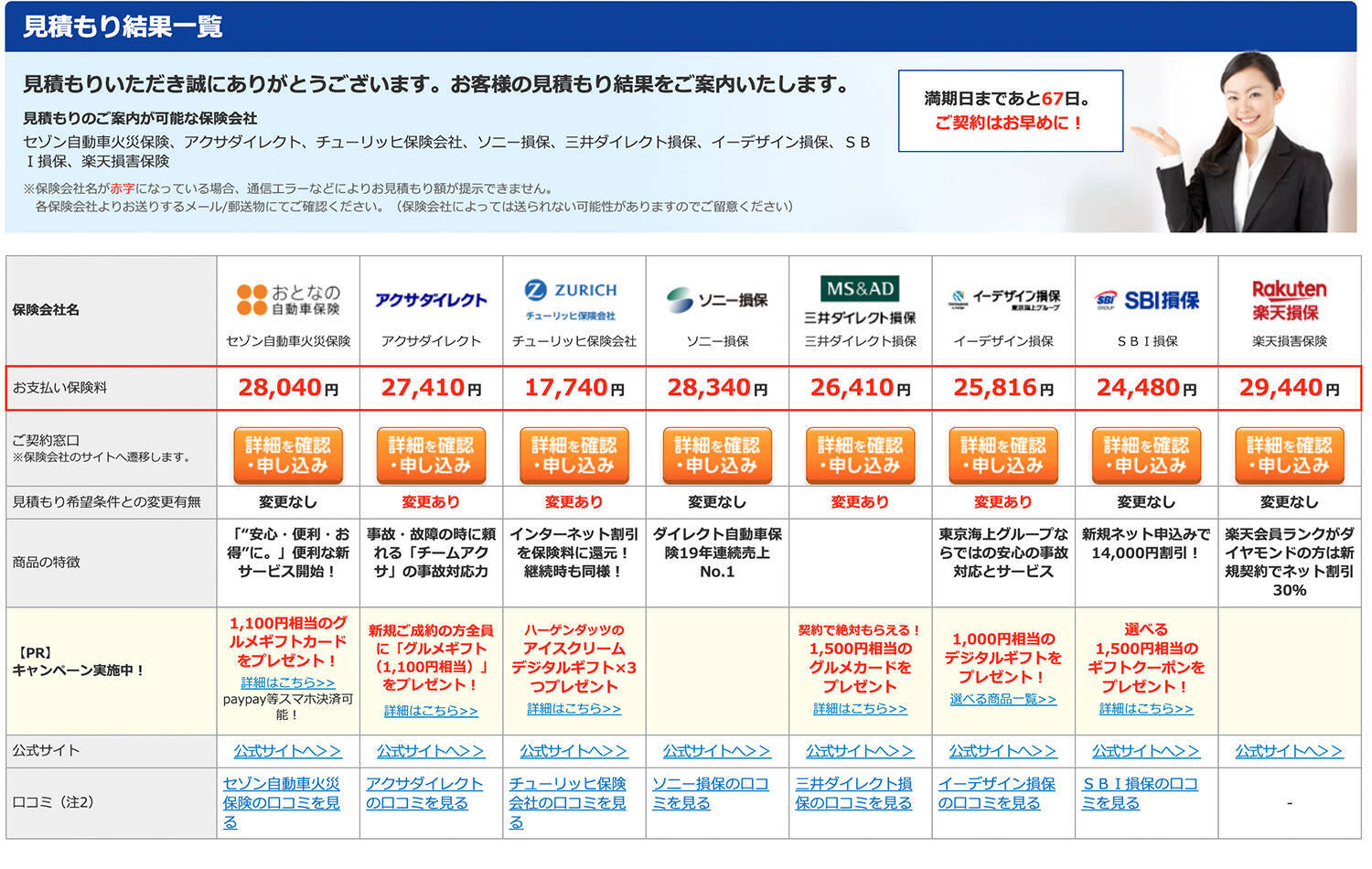
Task: Click the ソニー損保 logo
Action: pos(717,300)
